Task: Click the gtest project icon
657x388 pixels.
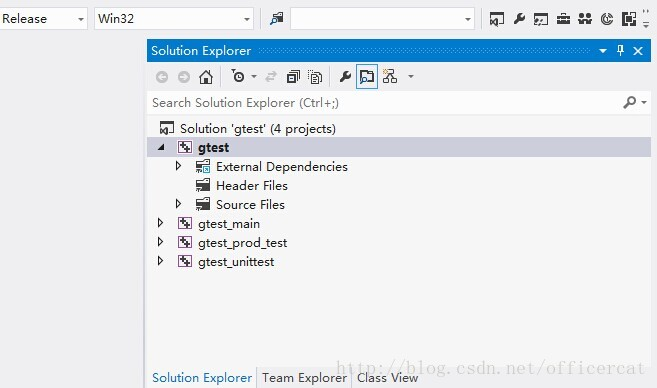Action: pyautogui.click(x=185, y=147)
